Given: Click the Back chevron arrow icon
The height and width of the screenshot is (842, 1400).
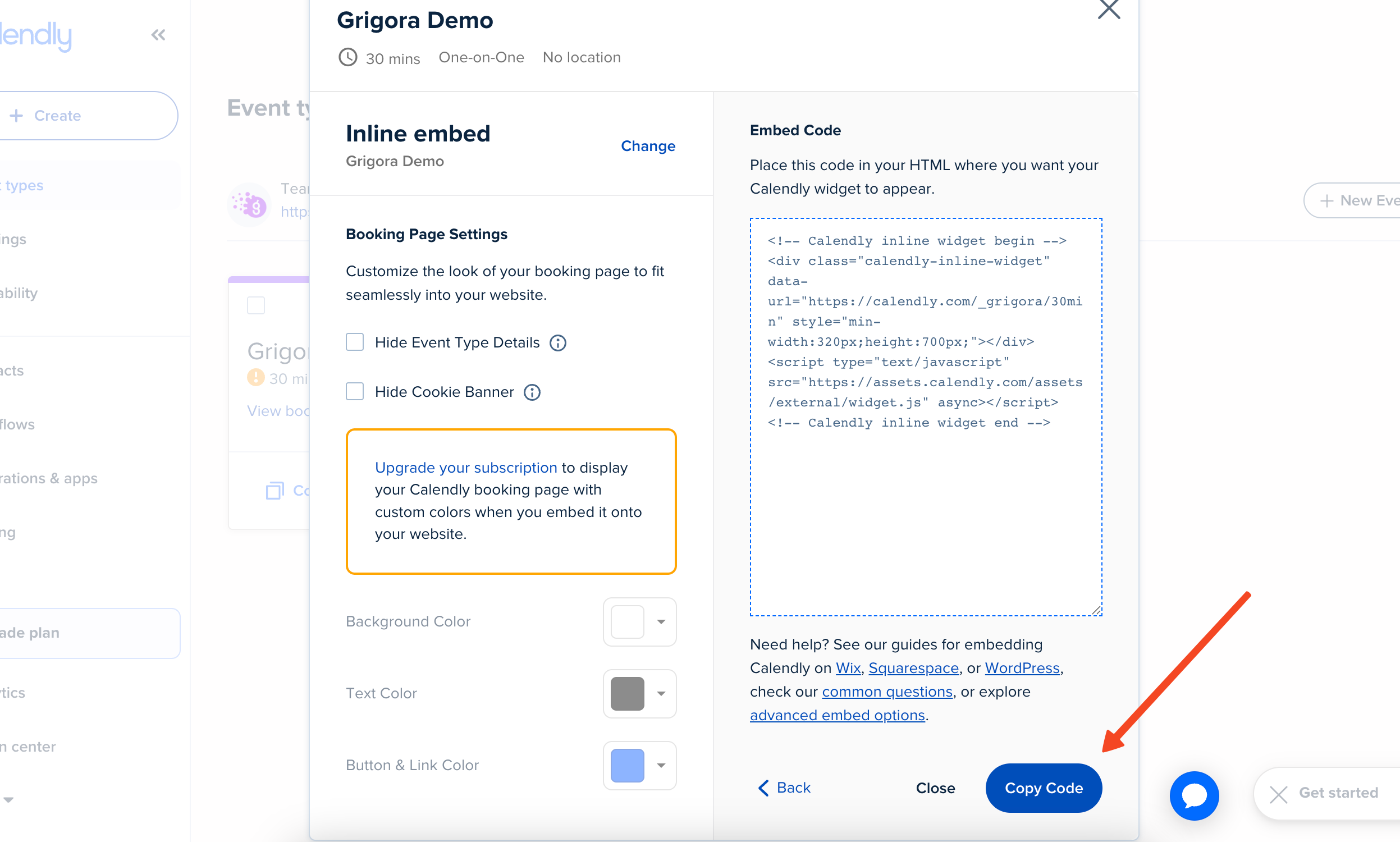Looking at the screenshot, I should pyautogui.click(x=763, y=788).
